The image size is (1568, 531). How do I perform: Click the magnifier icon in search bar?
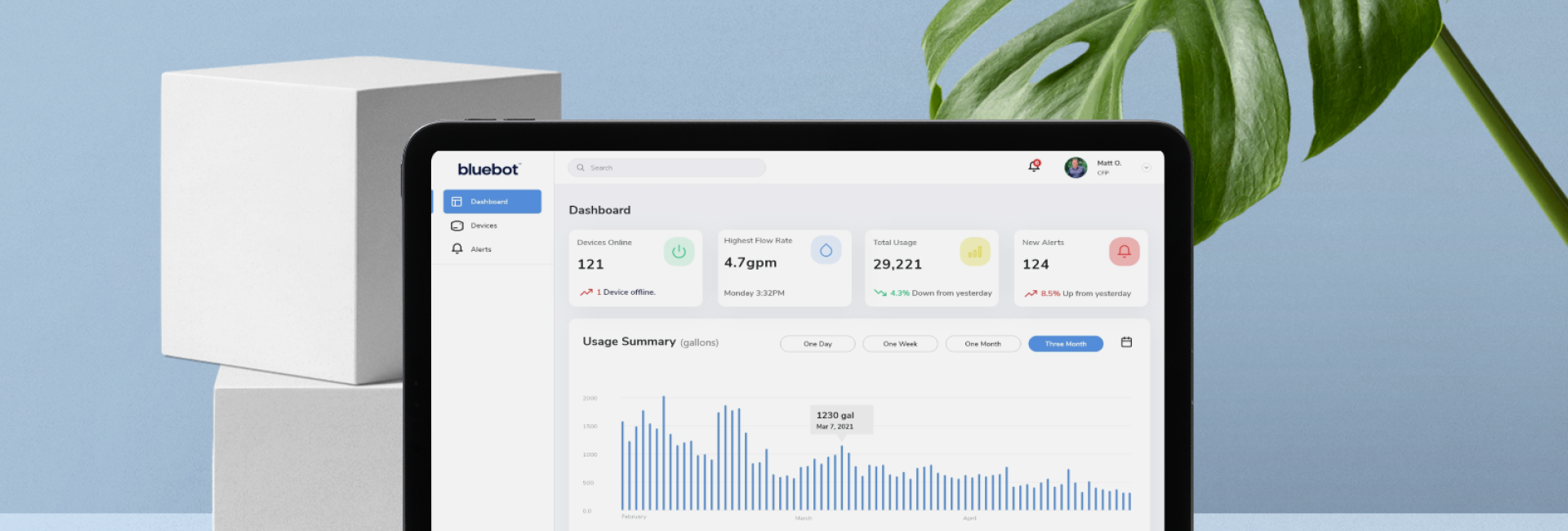coord(581,167)
